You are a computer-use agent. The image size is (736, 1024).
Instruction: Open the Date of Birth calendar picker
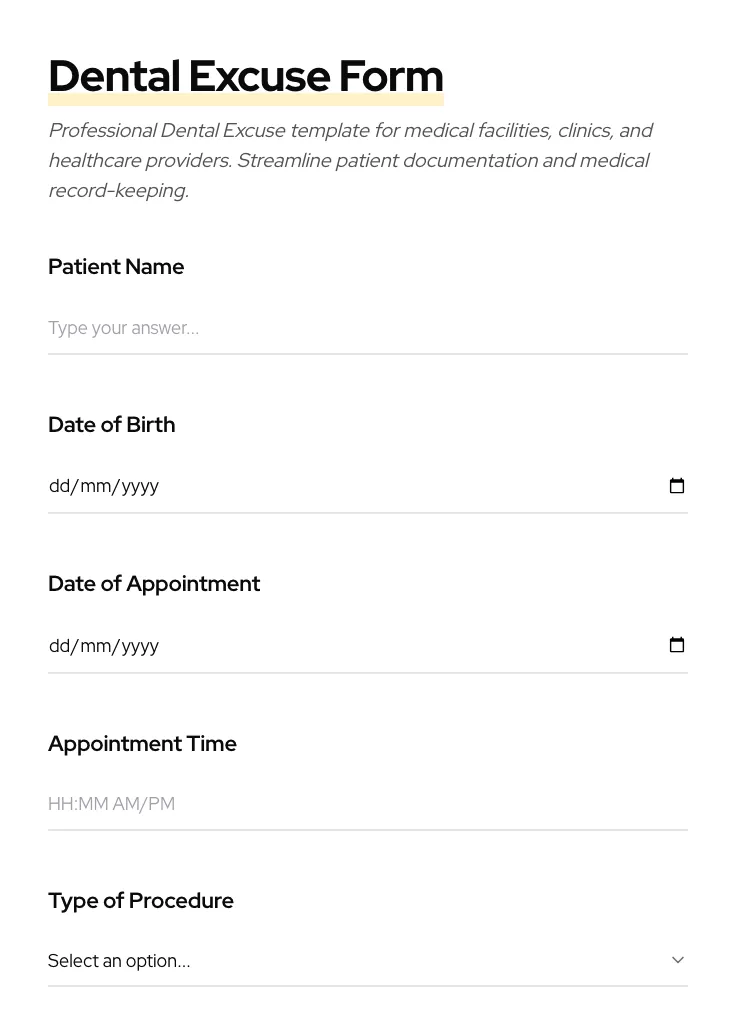(677, 486)
